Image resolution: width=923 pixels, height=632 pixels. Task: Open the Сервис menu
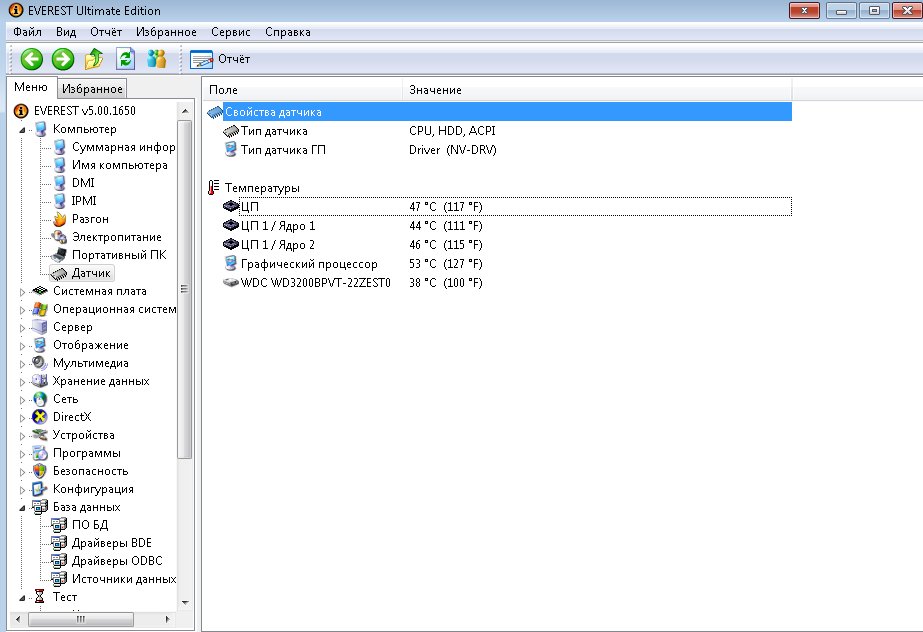click(231, 32)
